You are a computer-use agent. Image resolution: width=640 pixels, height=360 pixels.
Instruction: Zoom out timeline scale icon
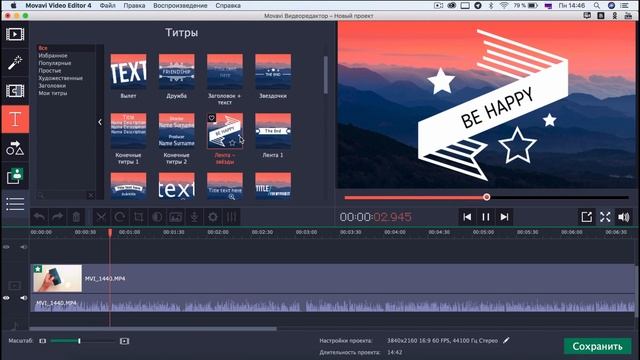click(x=43, y=341)
